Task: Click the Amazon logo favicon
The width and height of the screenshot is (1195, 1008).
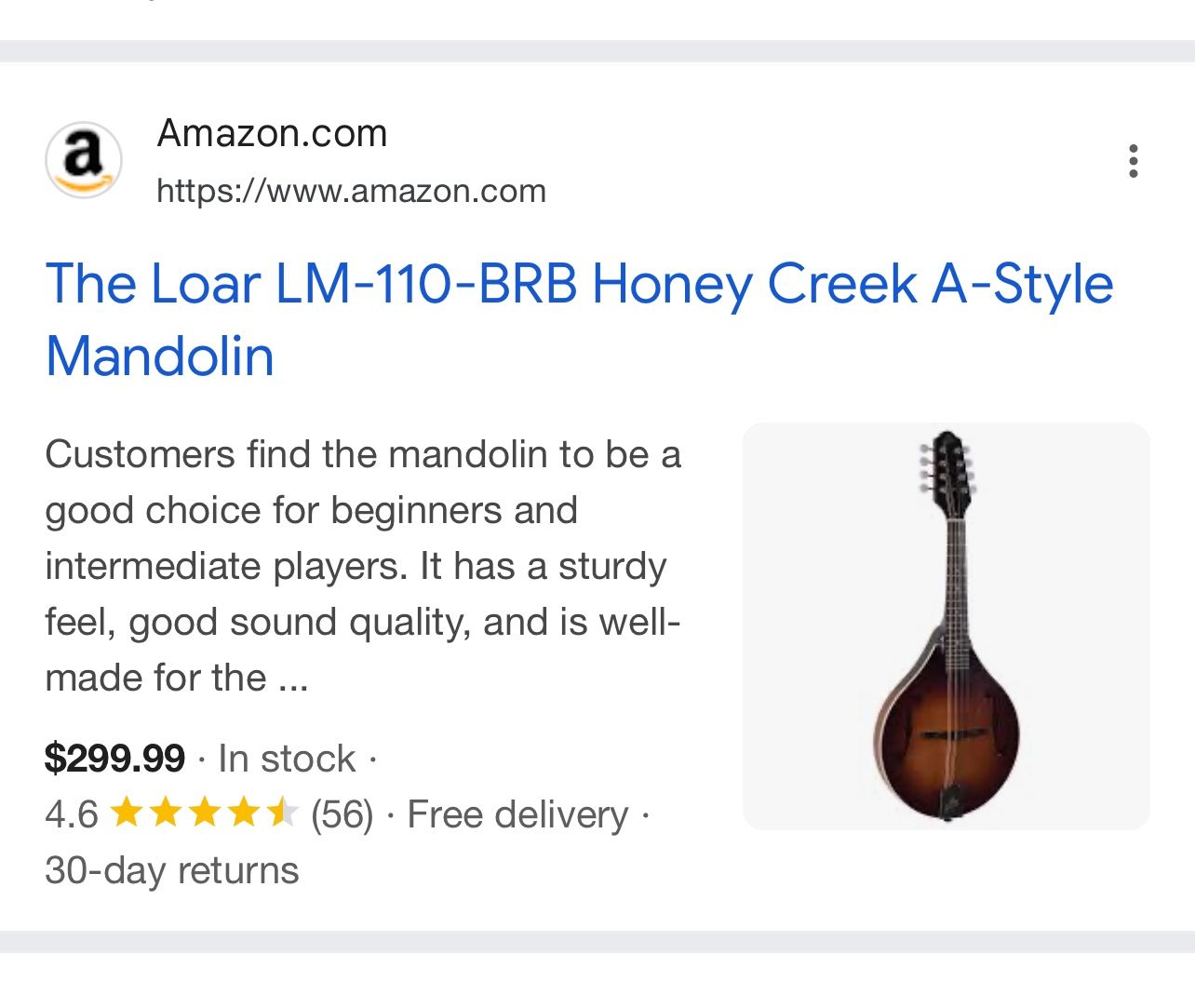Action: coord(84,159)
